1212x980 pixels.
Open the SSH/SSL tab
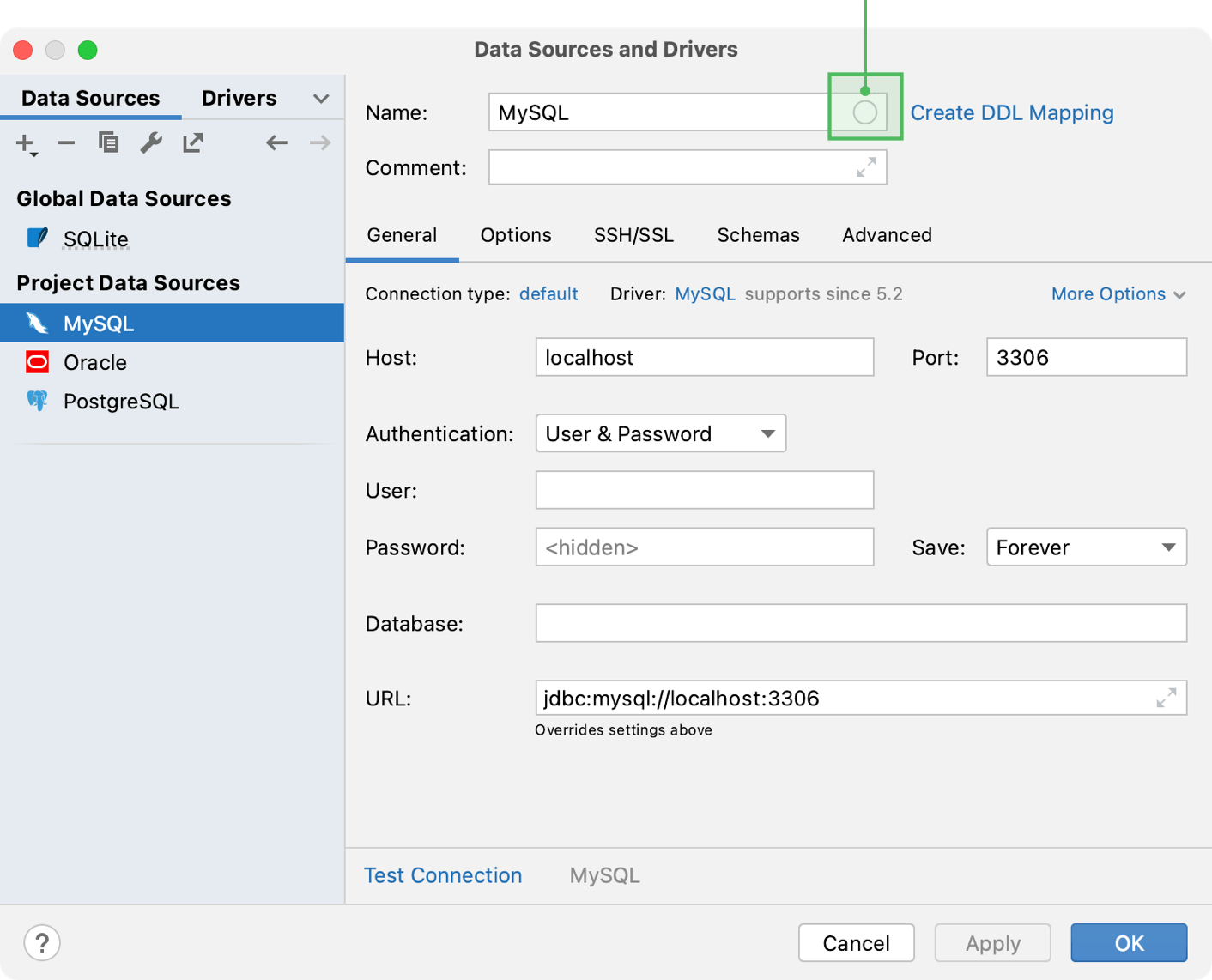pyautogui.click(x=633, y=235)
